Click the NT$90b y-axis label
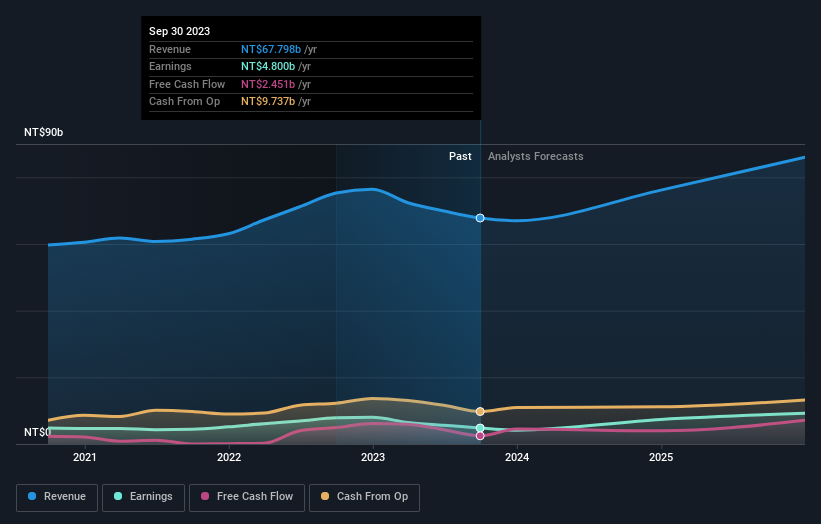 (x=43, y=132)
